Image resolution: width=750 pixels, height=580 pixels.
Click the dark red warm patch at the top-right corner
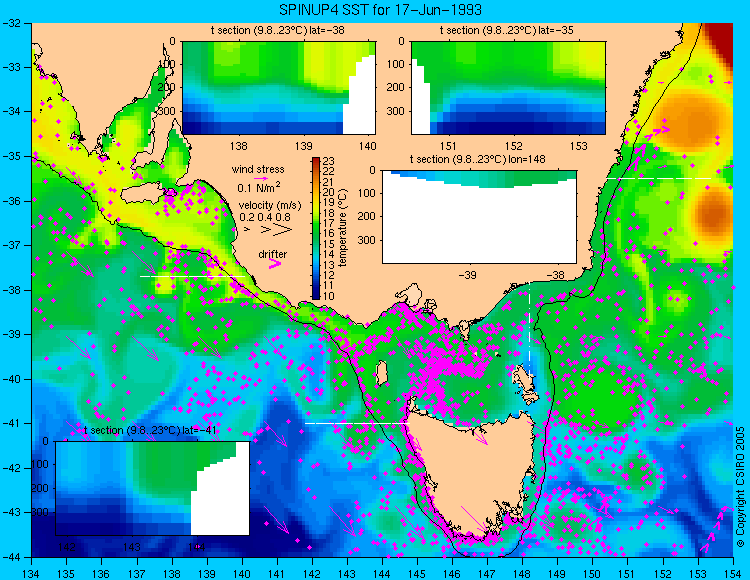[x=720, y=41]
